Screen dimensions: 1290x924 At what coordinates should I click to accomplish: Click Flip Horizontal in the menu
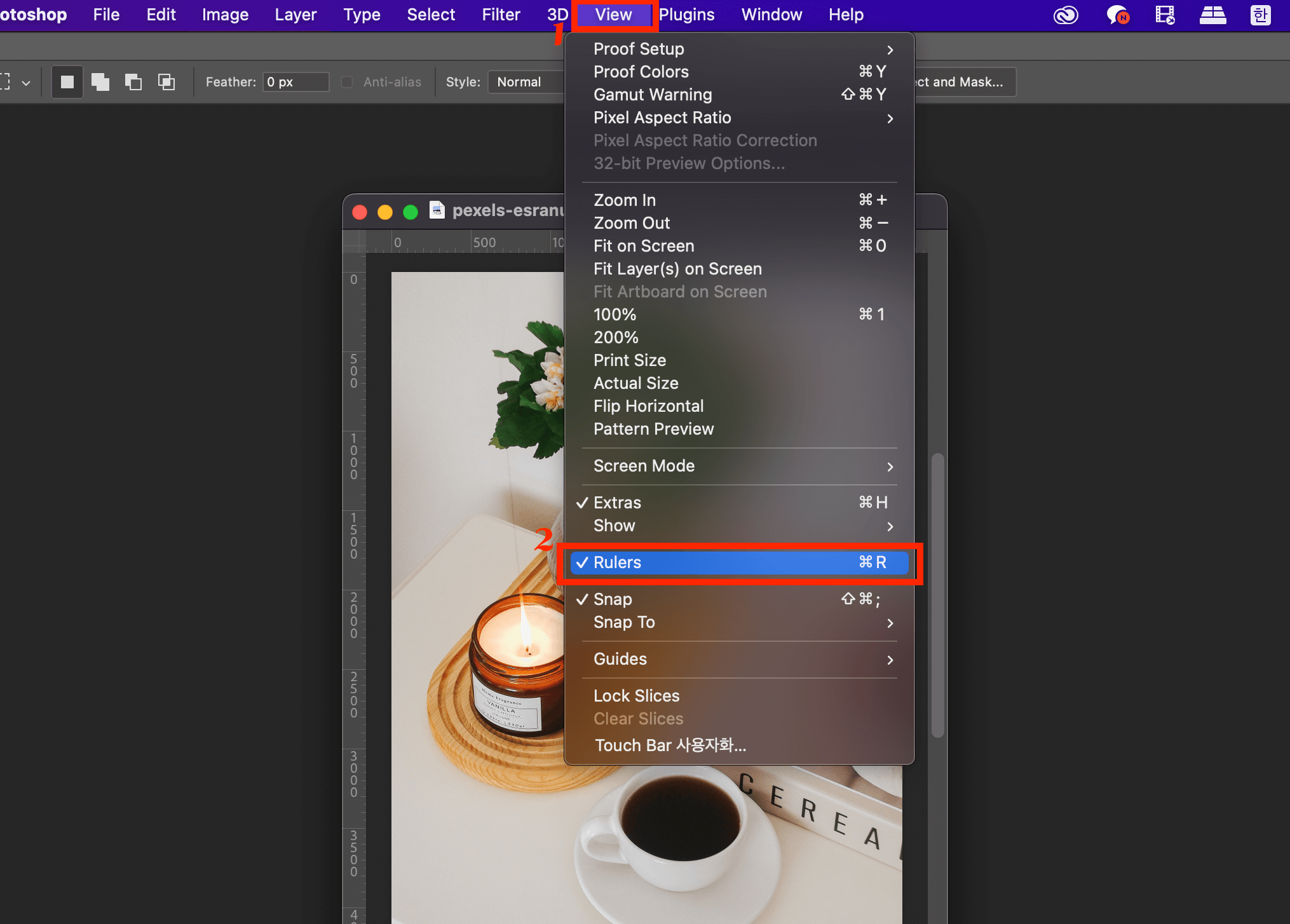tap(648, 406)
